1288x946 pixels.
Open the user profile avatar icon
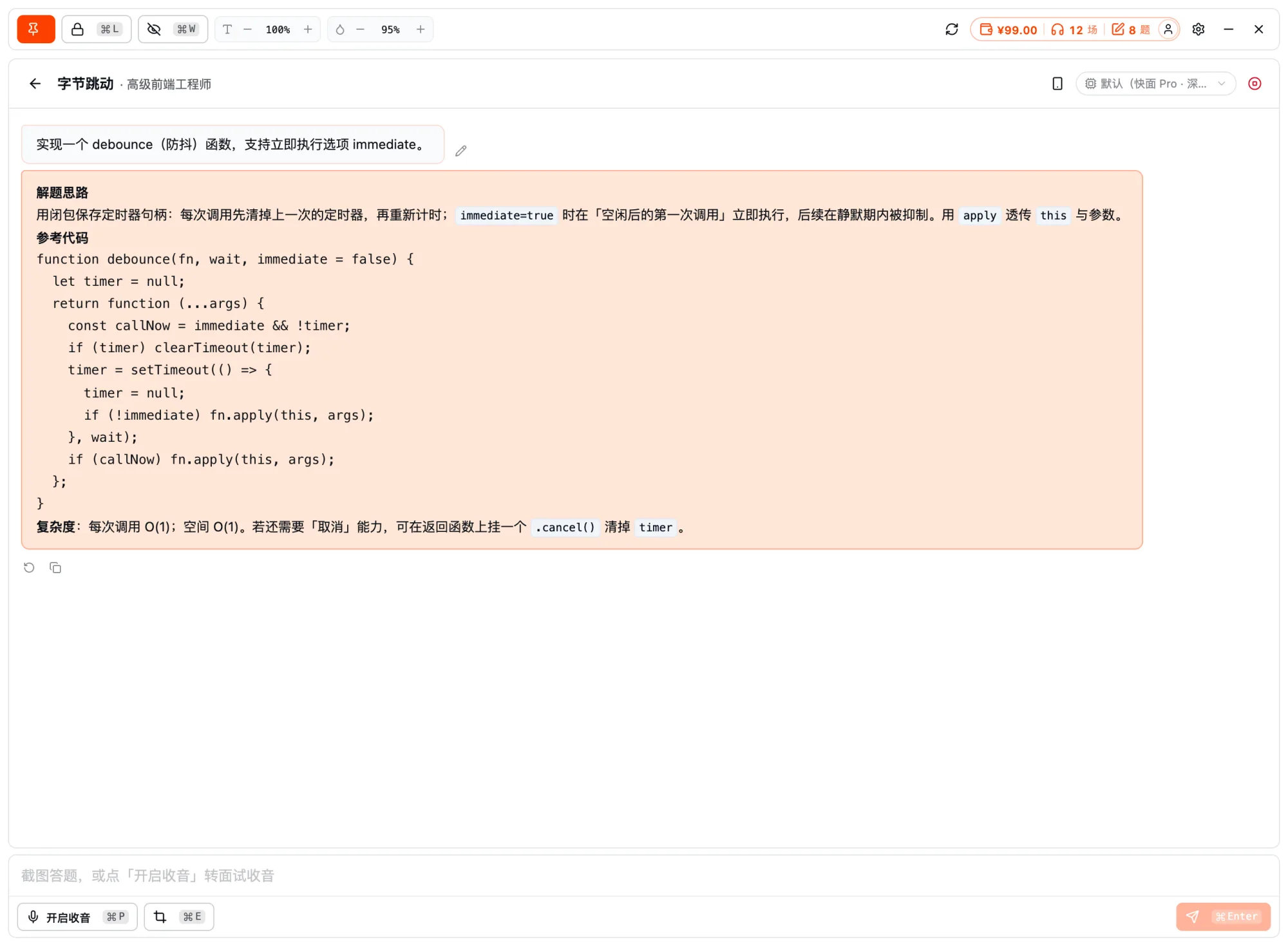tap(1168, 30)
